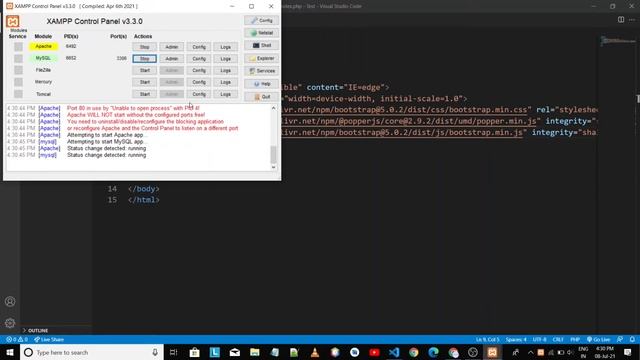
Task: Start the FileZilla module
Action: coord(144,71)
